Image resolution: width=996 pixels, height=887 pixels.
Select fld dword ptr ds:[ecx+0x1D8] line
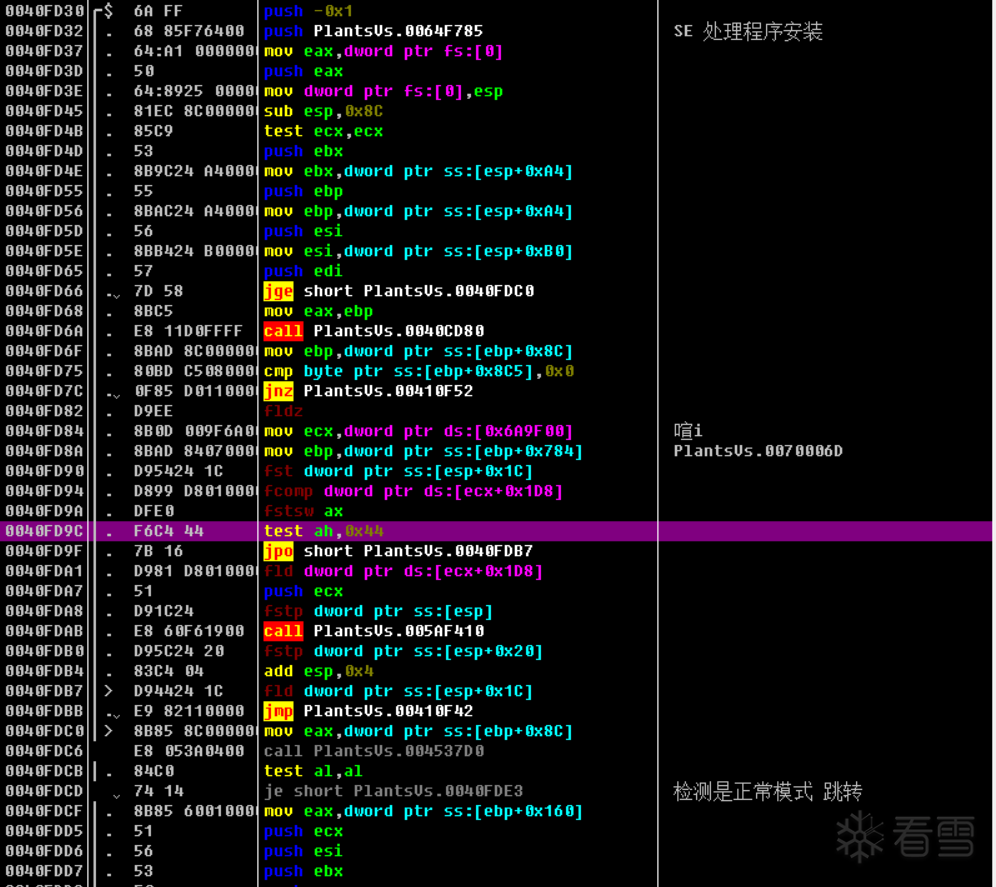403,571
